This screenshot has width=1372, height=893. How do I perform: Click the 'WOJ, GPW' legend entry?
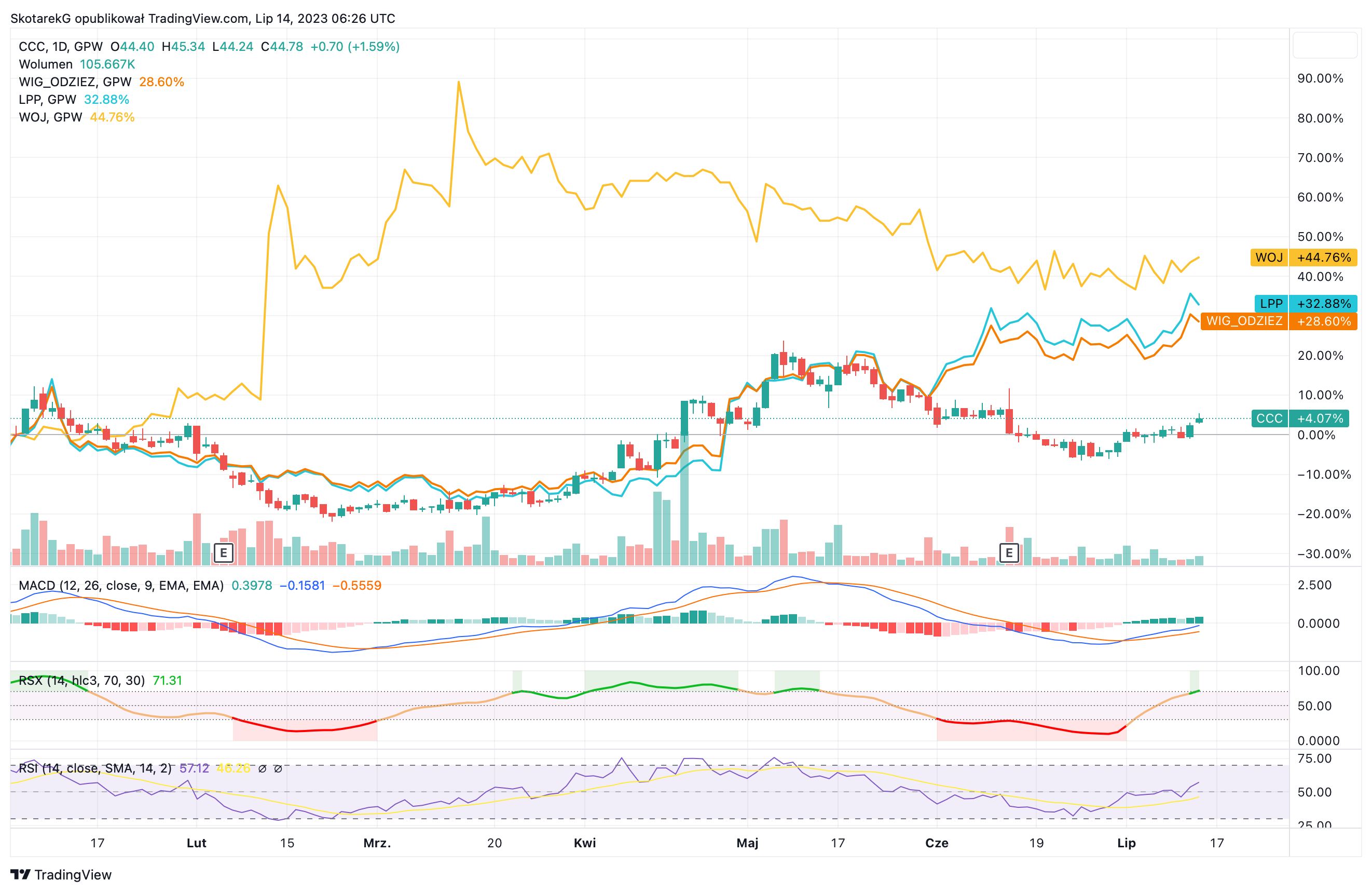[x=50, y=117]
